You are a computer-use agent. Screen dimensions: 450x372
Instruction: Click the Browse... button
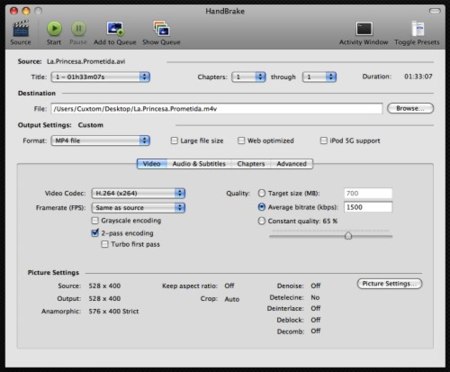point(410,108)
